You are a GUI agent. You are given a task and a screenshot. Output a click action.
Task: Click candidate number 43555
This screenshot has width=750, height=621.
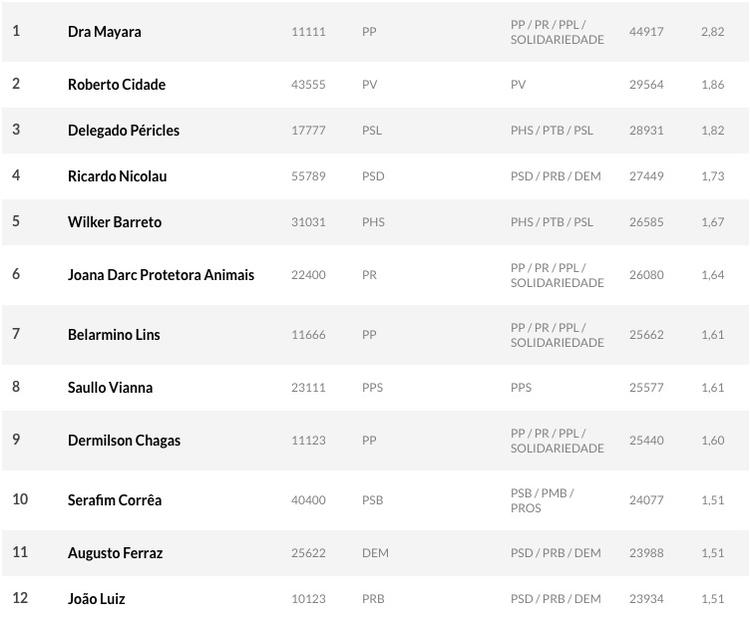tap(308, 85)
